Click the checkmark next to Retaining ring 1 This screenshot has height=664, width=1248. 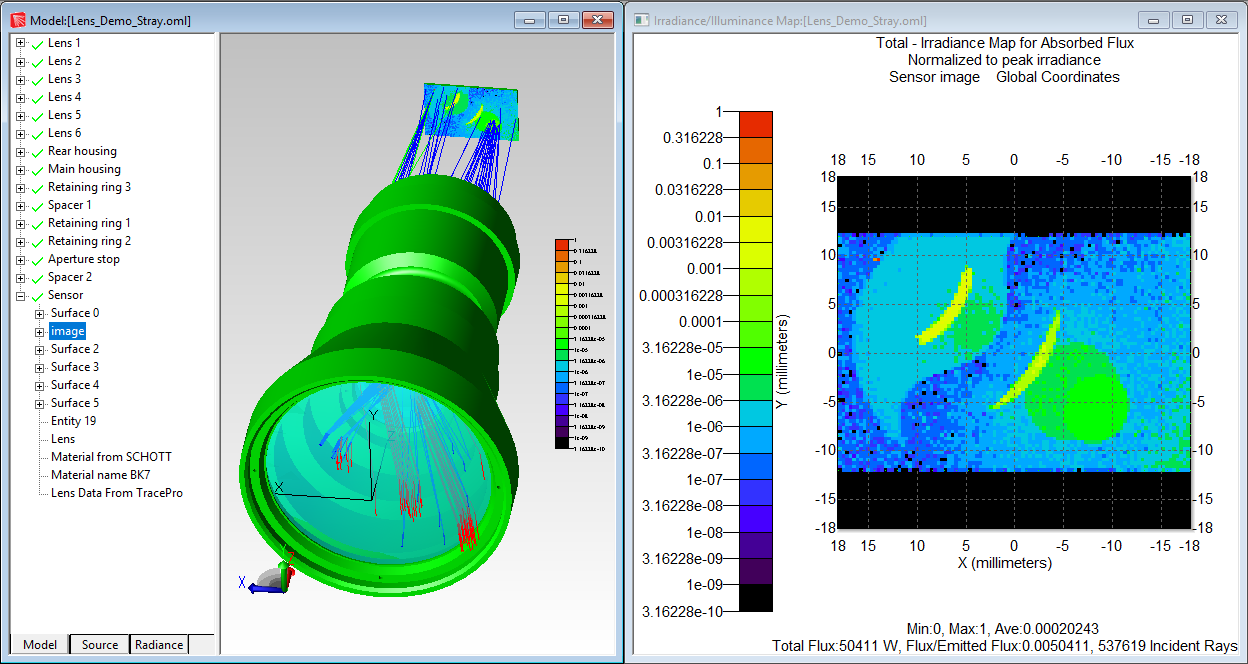[36, 223]
